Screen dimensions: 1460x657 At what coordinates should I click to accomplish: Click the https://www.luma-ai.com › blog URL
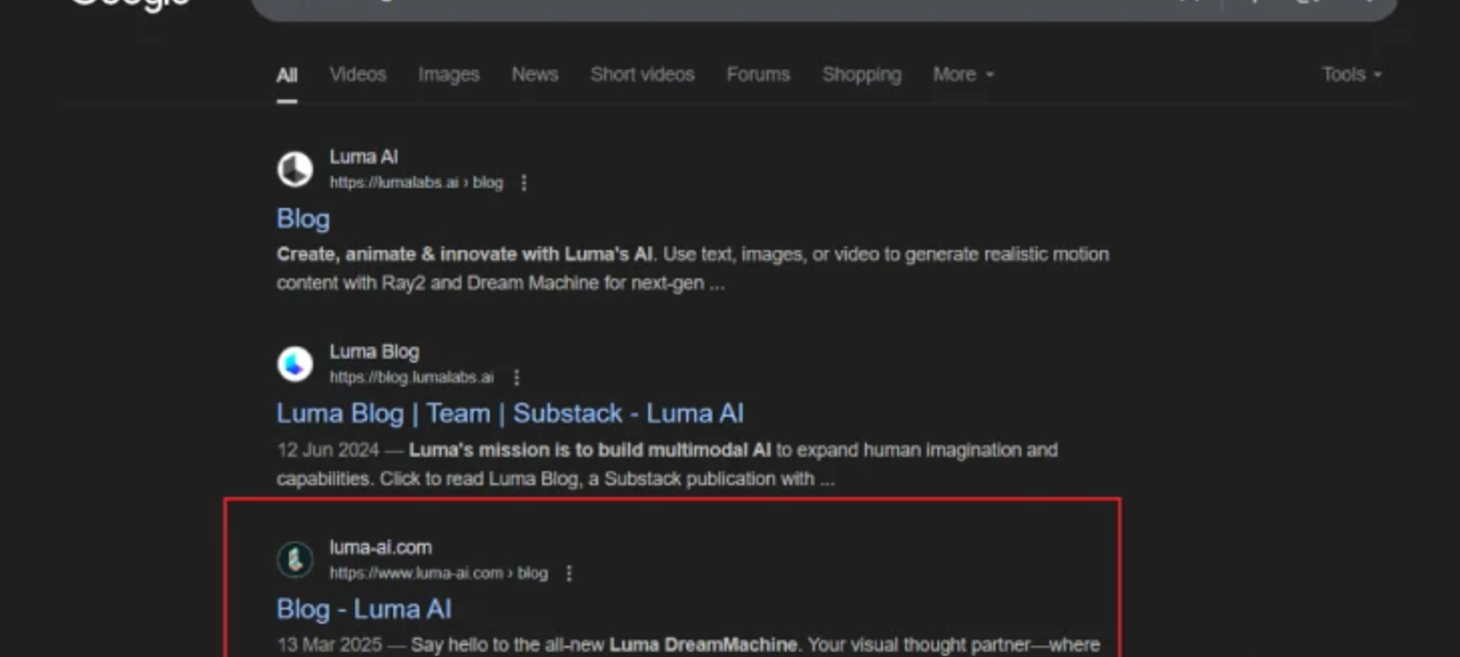(439, 574)
